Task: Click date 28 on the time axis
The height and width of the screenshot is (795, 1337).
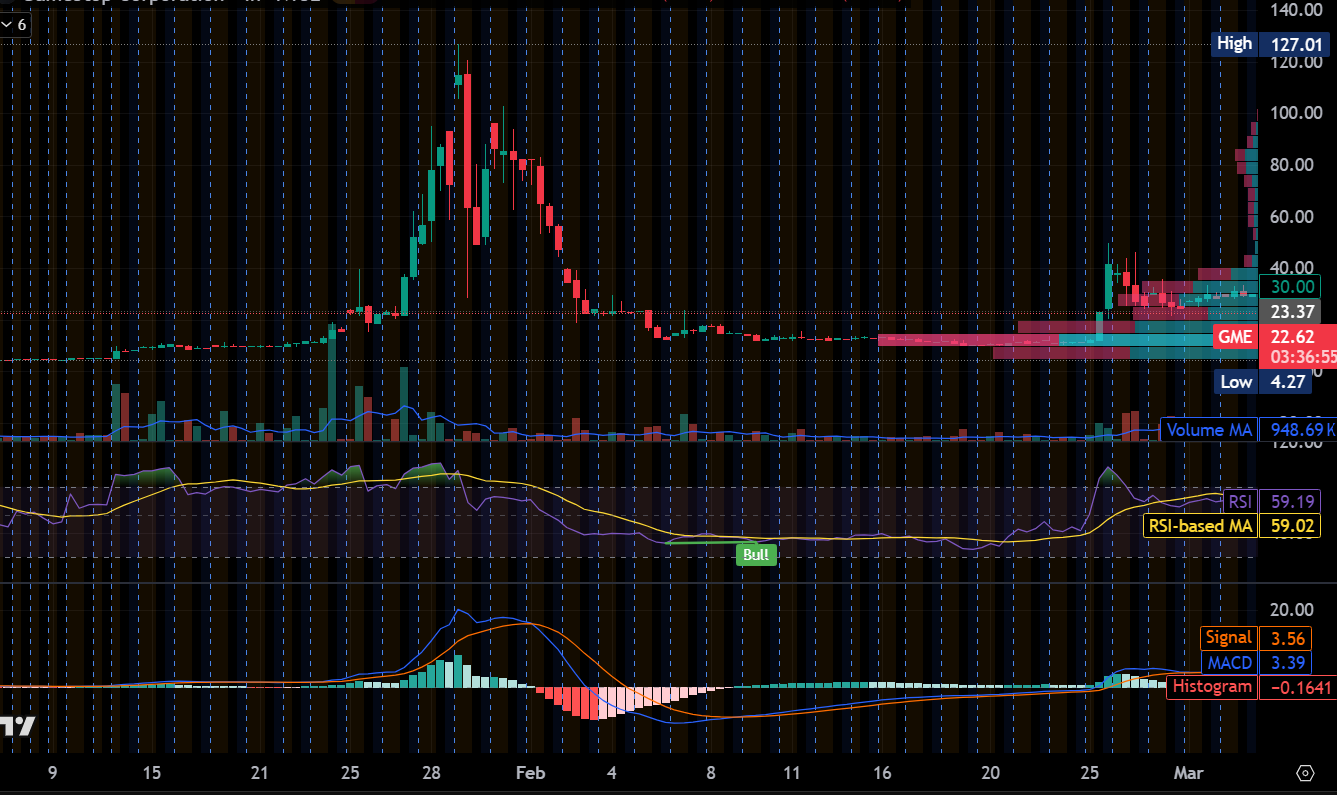Action: (431, 773)
